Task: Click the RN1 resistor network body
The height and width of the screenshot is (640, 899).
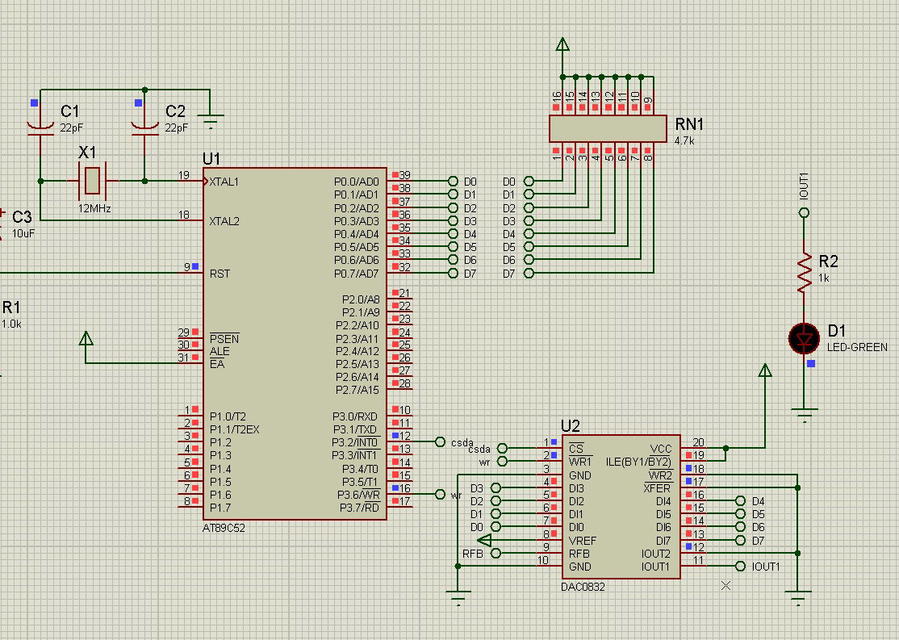Action: click(606, 128)
